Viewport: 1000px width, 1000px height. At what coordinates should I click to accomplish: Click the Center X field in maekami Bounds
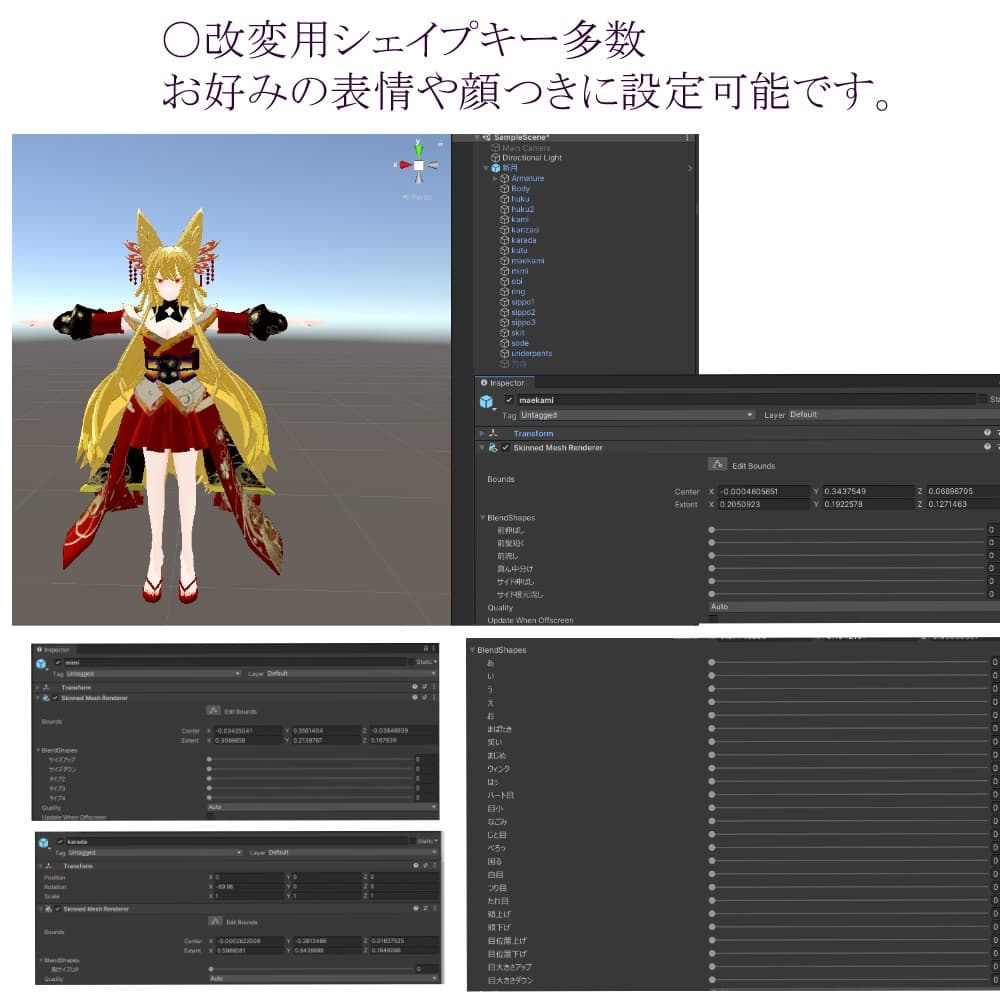pyautogui.click(x=763, y=491)
